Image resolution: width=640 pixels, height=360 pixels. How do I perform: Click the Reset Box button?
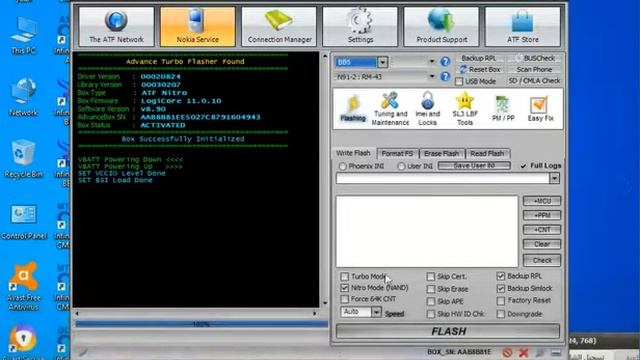tap(480, 69)
